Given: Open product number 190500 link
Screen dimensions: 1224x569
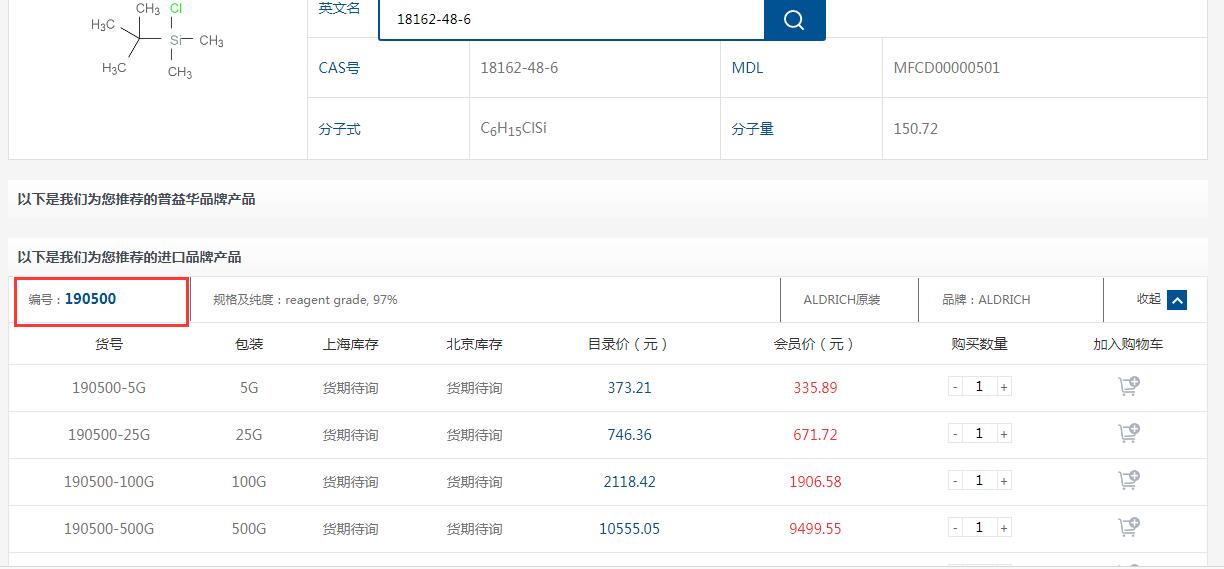Looking at the screenshot, I should (90, 299).
